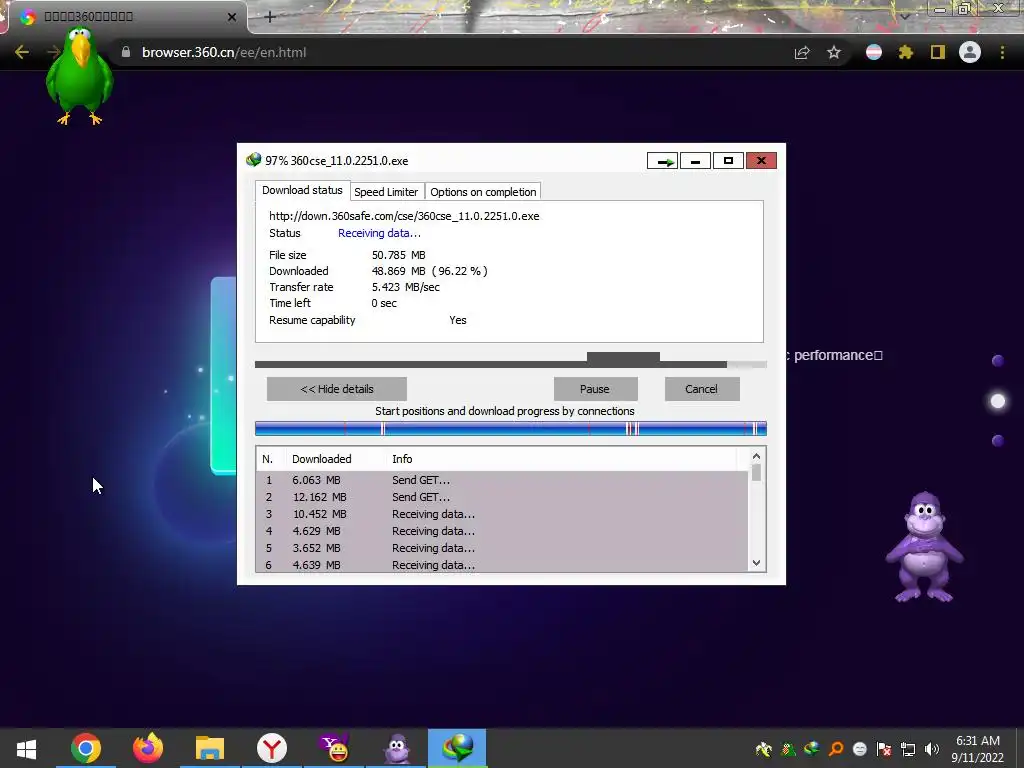This screenshot has height=768, width=1024.
Task: Open the Options on completion tab
Action: (x=483, y=192)
